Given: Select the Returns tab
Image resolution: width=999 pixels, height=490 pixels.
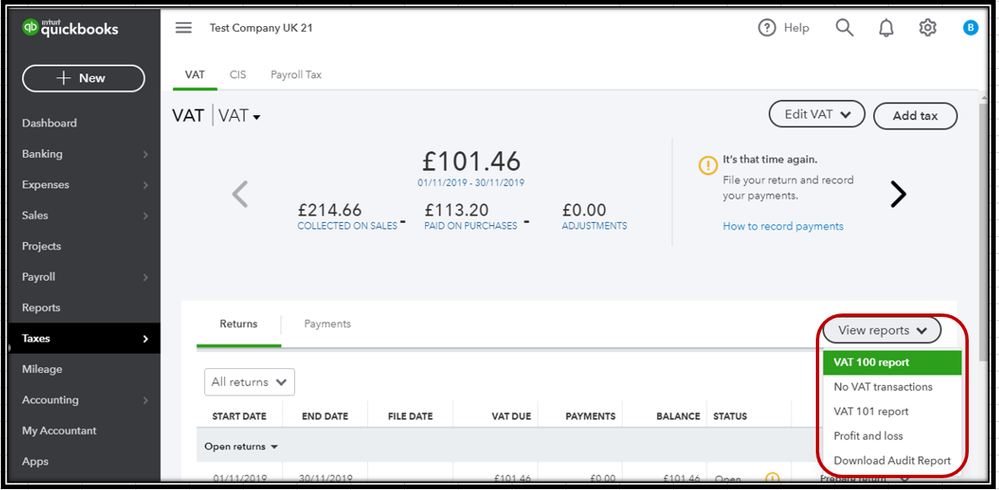Looking at the screenshot, I should 238,324.
